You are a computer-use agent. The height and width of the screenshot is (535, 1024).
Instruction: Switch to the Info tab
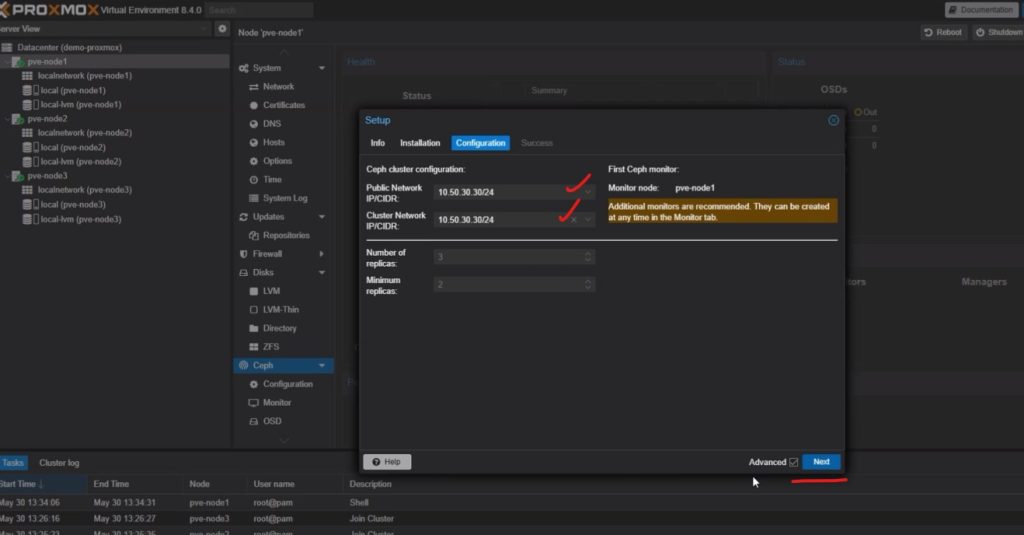click(x=377, y=143)
